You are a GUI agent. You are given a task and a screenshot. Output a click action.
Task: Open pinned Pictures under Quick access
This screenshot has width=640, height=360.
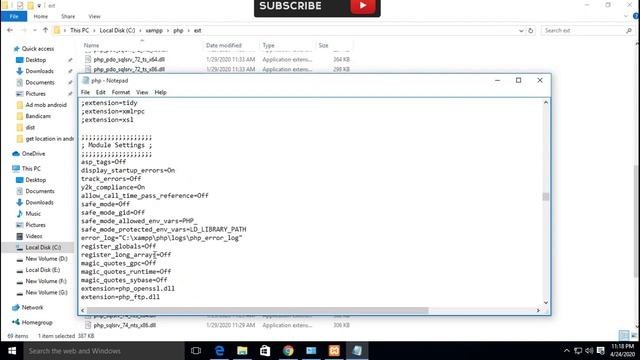(36, 93)
